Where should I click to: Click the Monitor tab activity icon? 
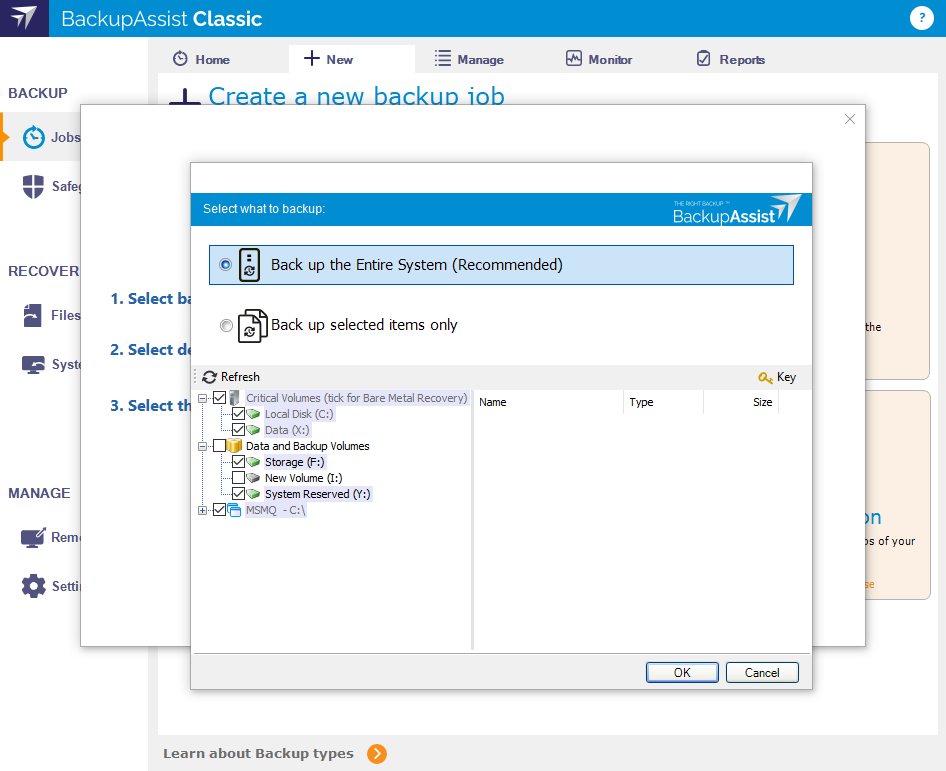[x=574, y=59]
